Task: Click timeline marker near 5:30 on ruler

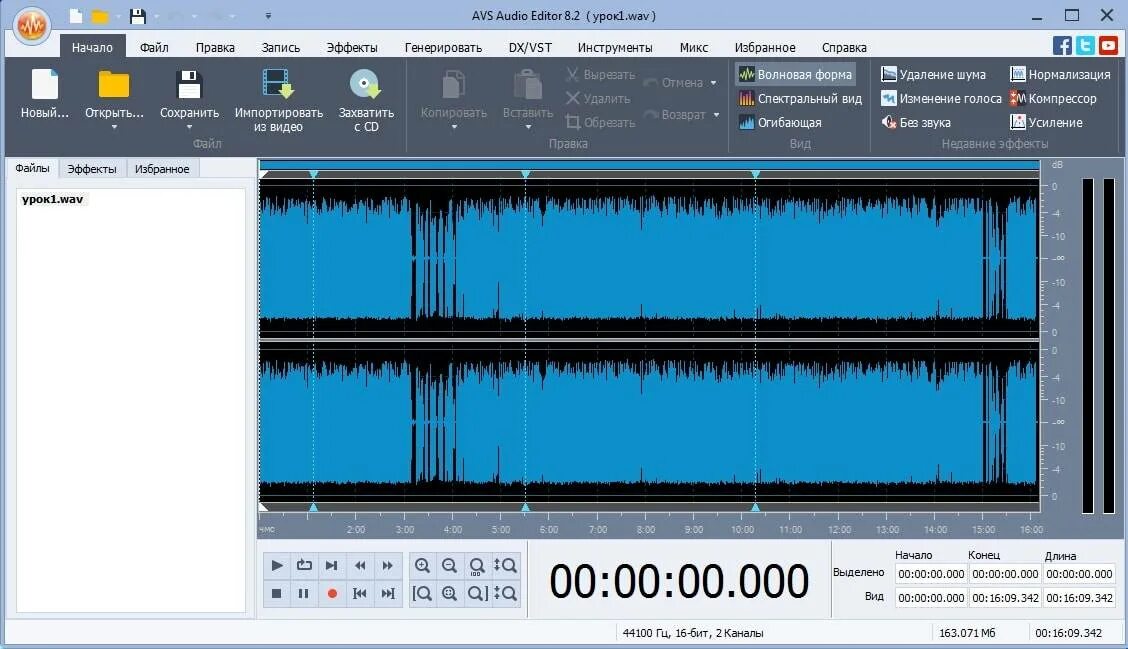Action: point(525,507)
